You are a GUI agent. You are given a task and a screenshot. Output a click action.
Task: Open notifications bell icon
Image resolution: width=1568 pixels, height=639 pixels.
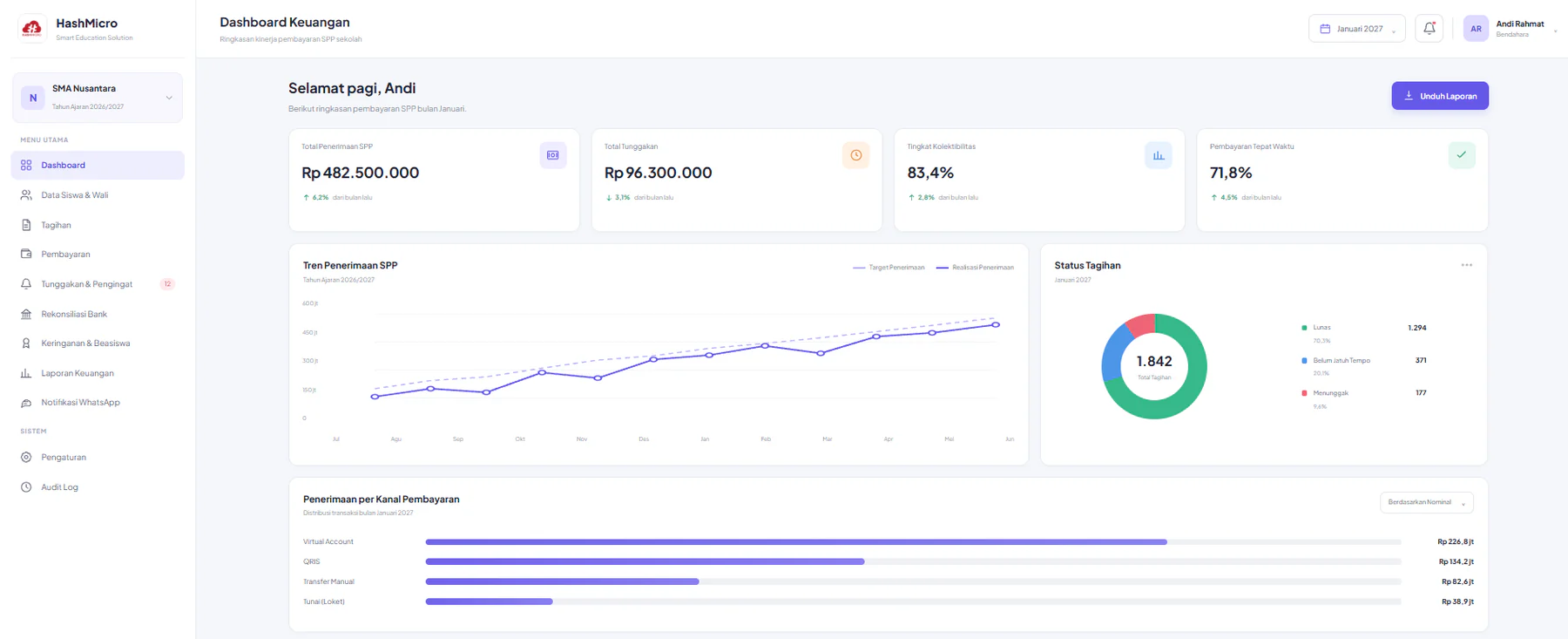(x=1429, y=29)
